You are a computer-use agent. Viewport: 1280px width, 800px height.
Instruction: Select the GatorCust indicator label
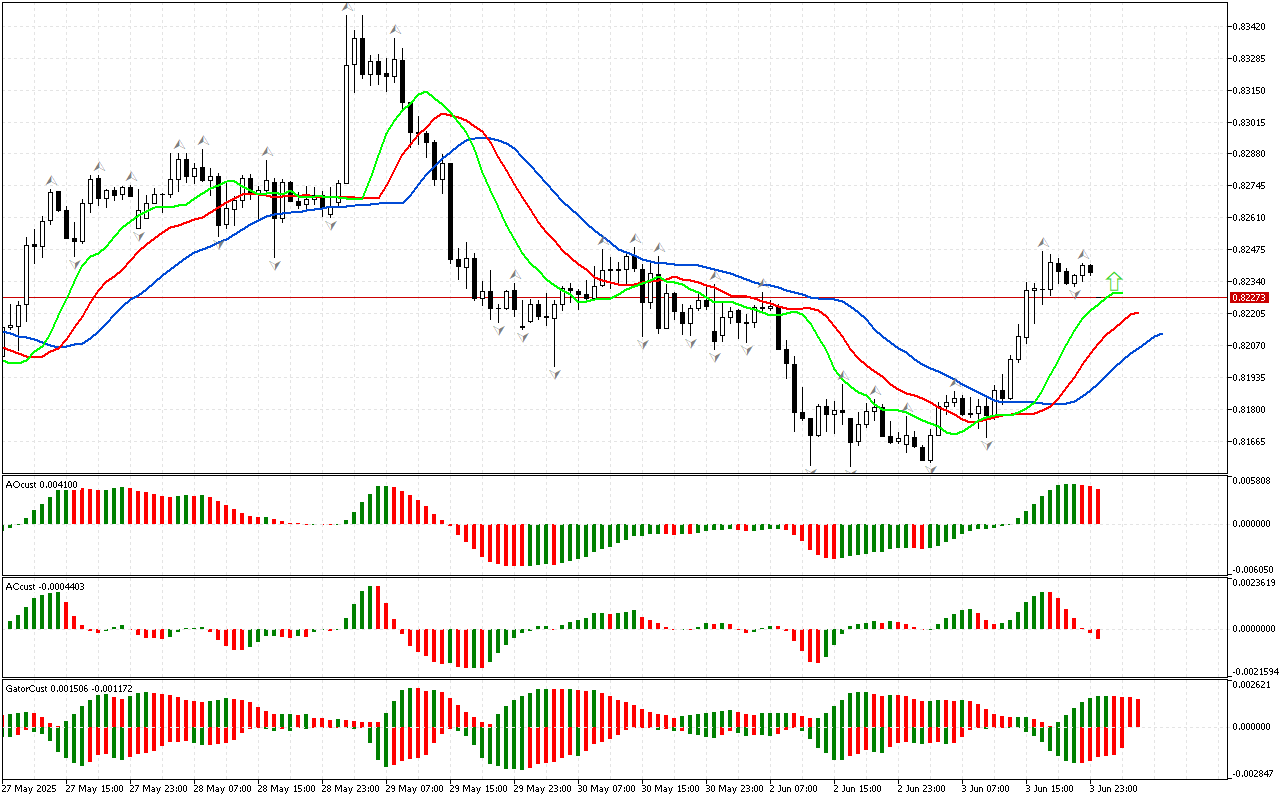(68, 688)
